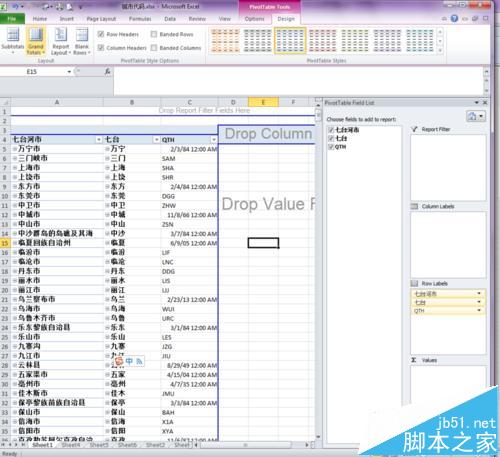Open the Field List pane options arrow
The width and height of the screenshot is (500, 457).
(477, 103)
